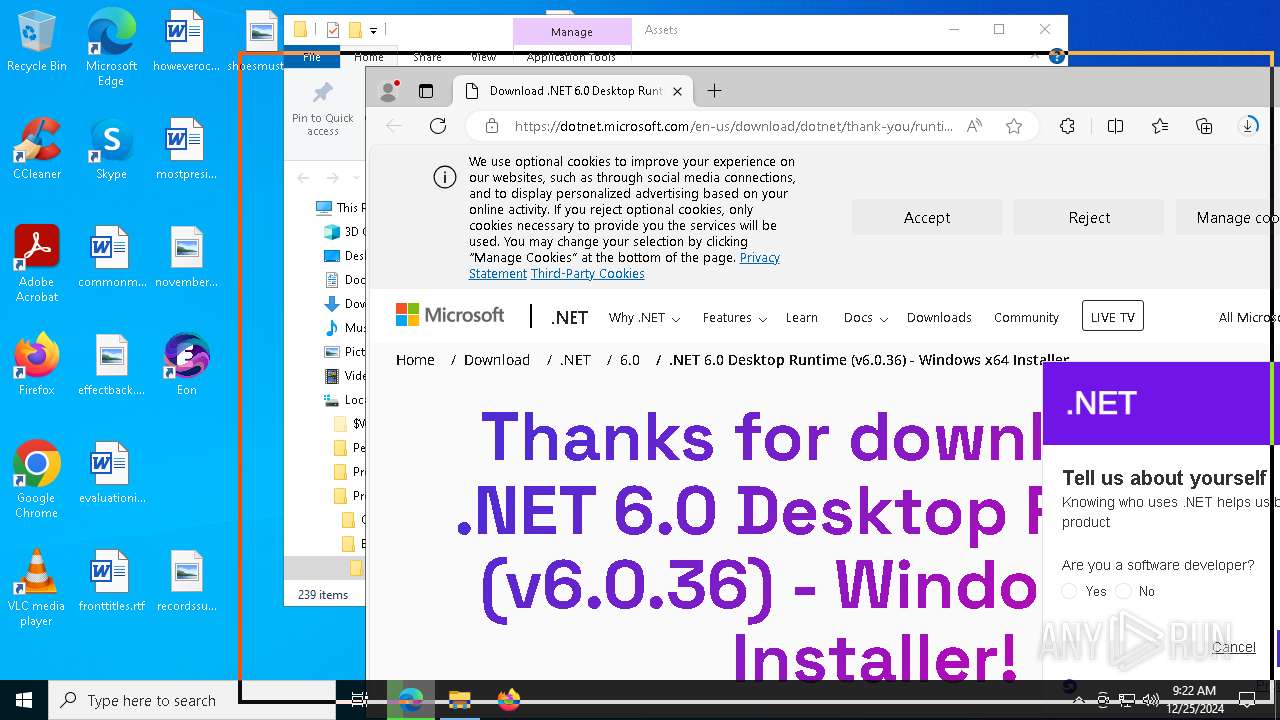This screenshot has height=720, width=1280.
Task: Open the File menu in File Explorer
Action: point(312,57)
